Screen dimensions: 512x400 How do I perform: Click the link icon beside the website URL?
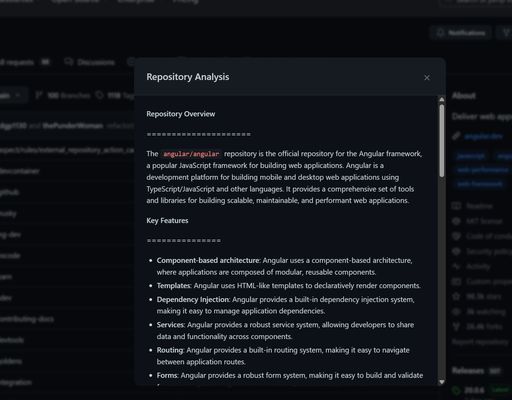coord(456,136)
